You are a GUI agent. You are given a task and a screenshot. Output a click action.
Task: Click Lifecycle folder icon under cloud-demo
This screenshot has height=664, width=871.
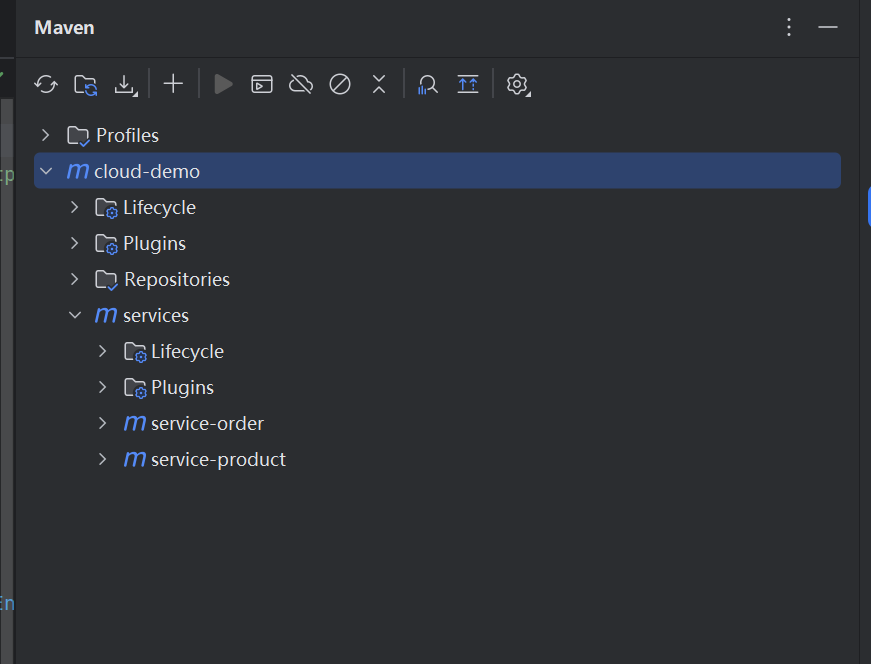[x=106, y=208]
